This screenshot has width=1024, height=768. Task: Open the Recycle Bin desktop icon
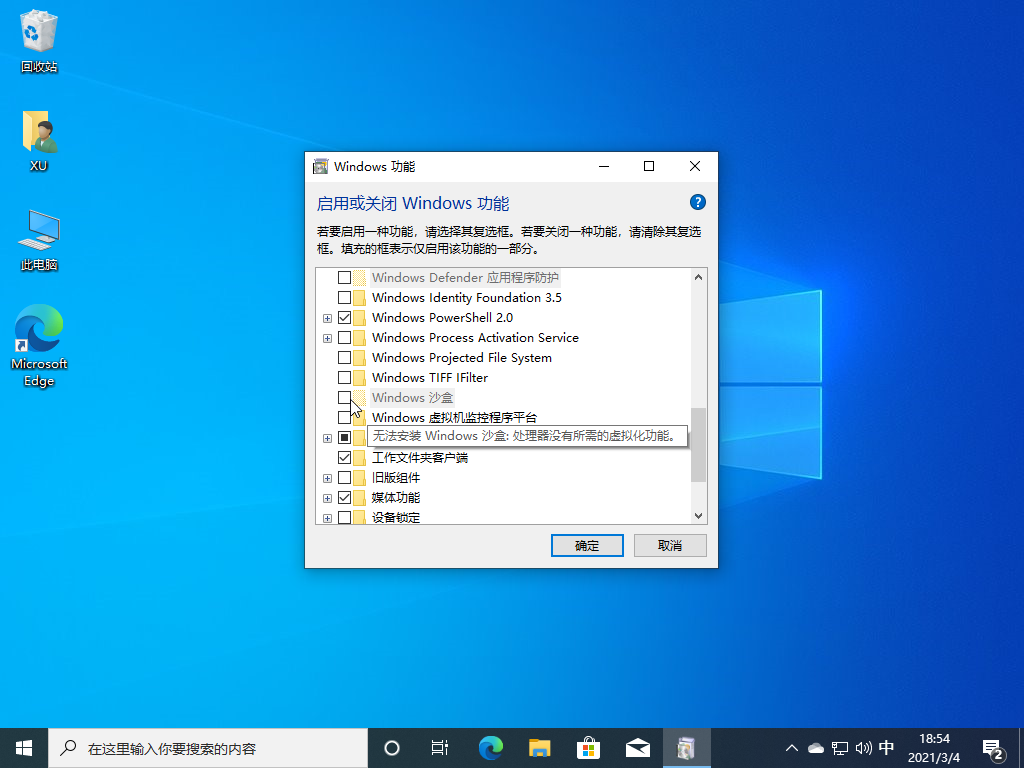(39, 40)
